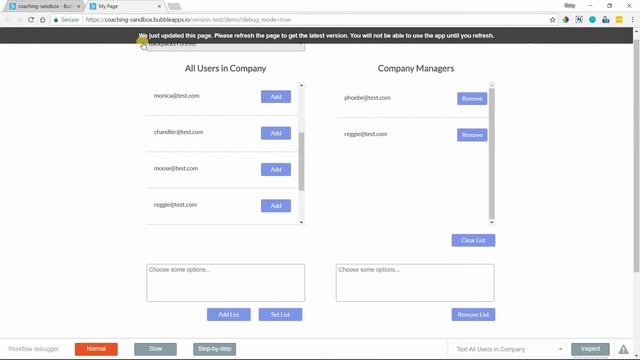Click the Set List button
The width and height of the screenshot is (640, 360).
point(280,315)
